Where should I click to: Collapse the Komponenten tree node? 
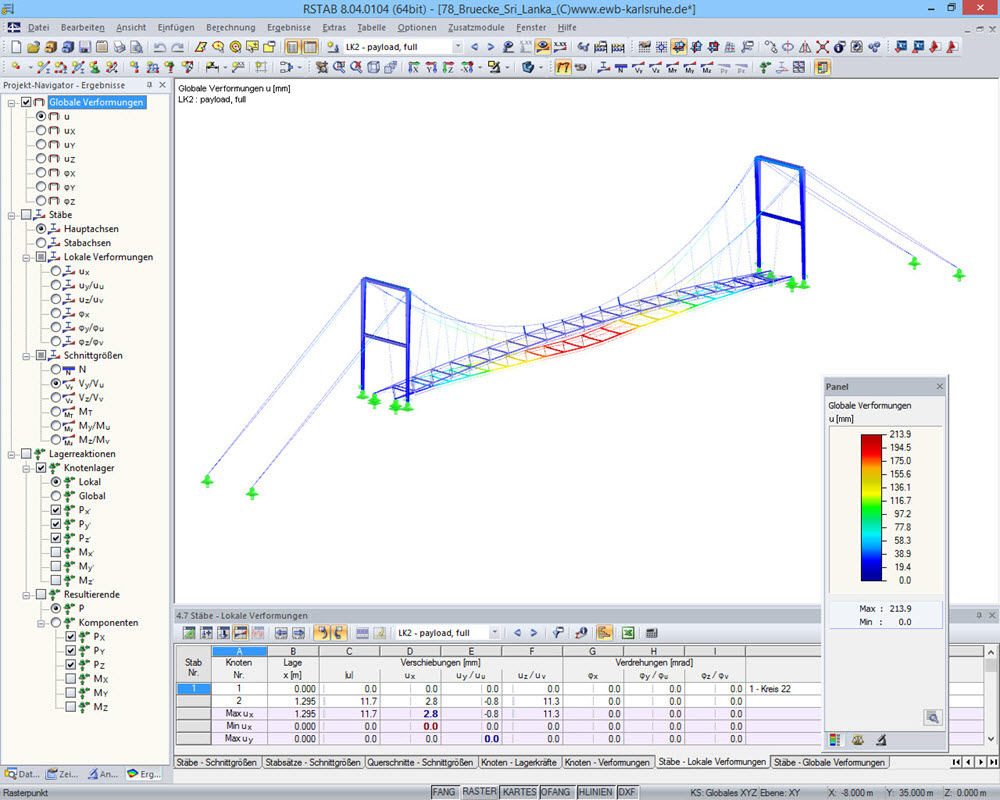click(41, 623)
